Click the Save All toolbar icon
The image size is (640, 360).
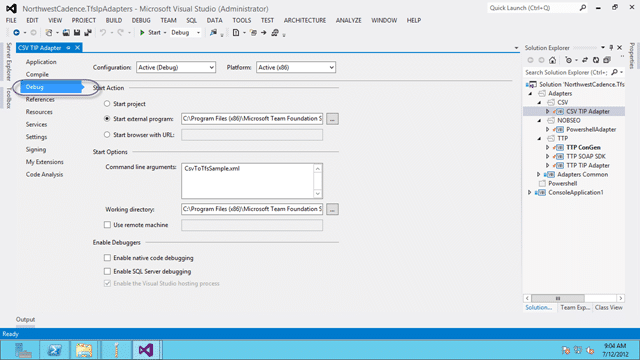(88, 33)
